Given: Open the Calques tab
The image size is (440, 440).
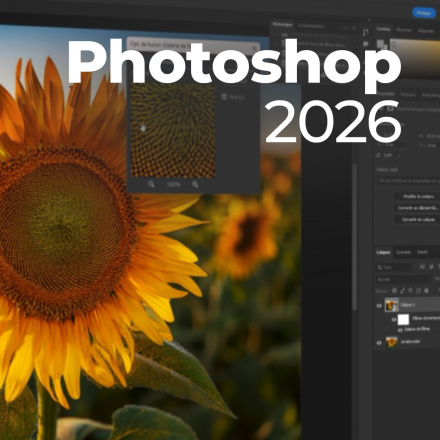Looking at the screenshot, I should click(383, 252).
